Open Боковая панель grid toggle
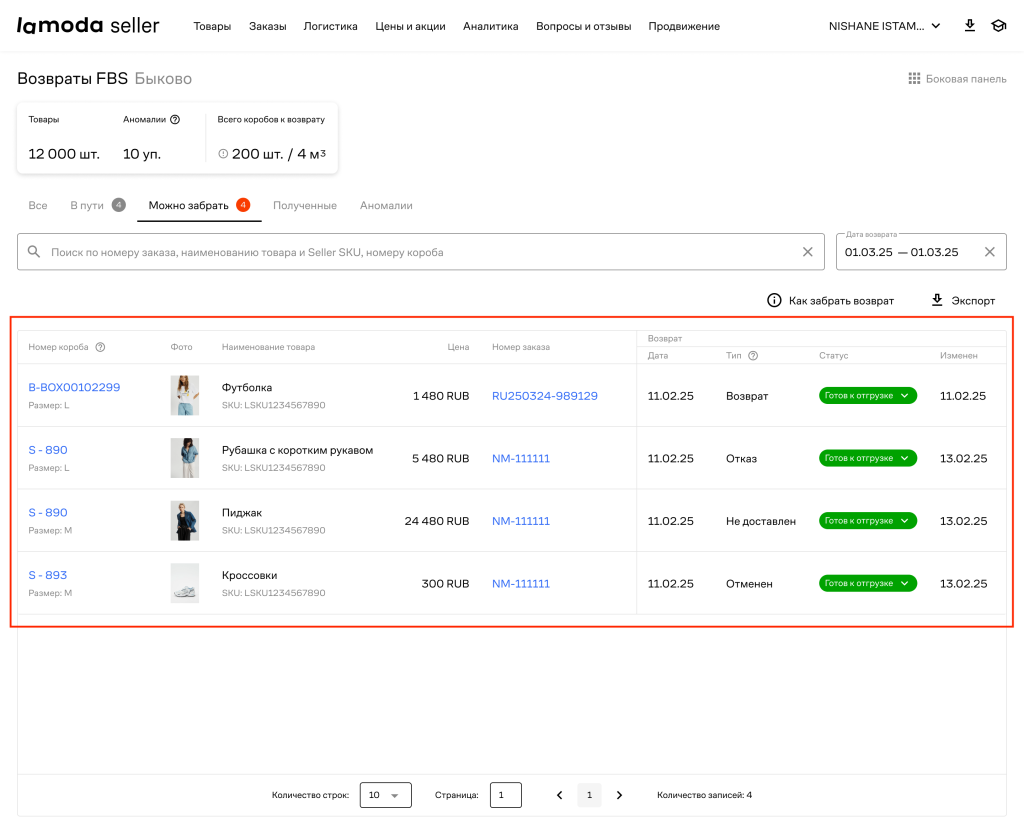Image resolution: width=1024 pixels, height=835 pixels. pyautogui.click(x=913, y=79)
